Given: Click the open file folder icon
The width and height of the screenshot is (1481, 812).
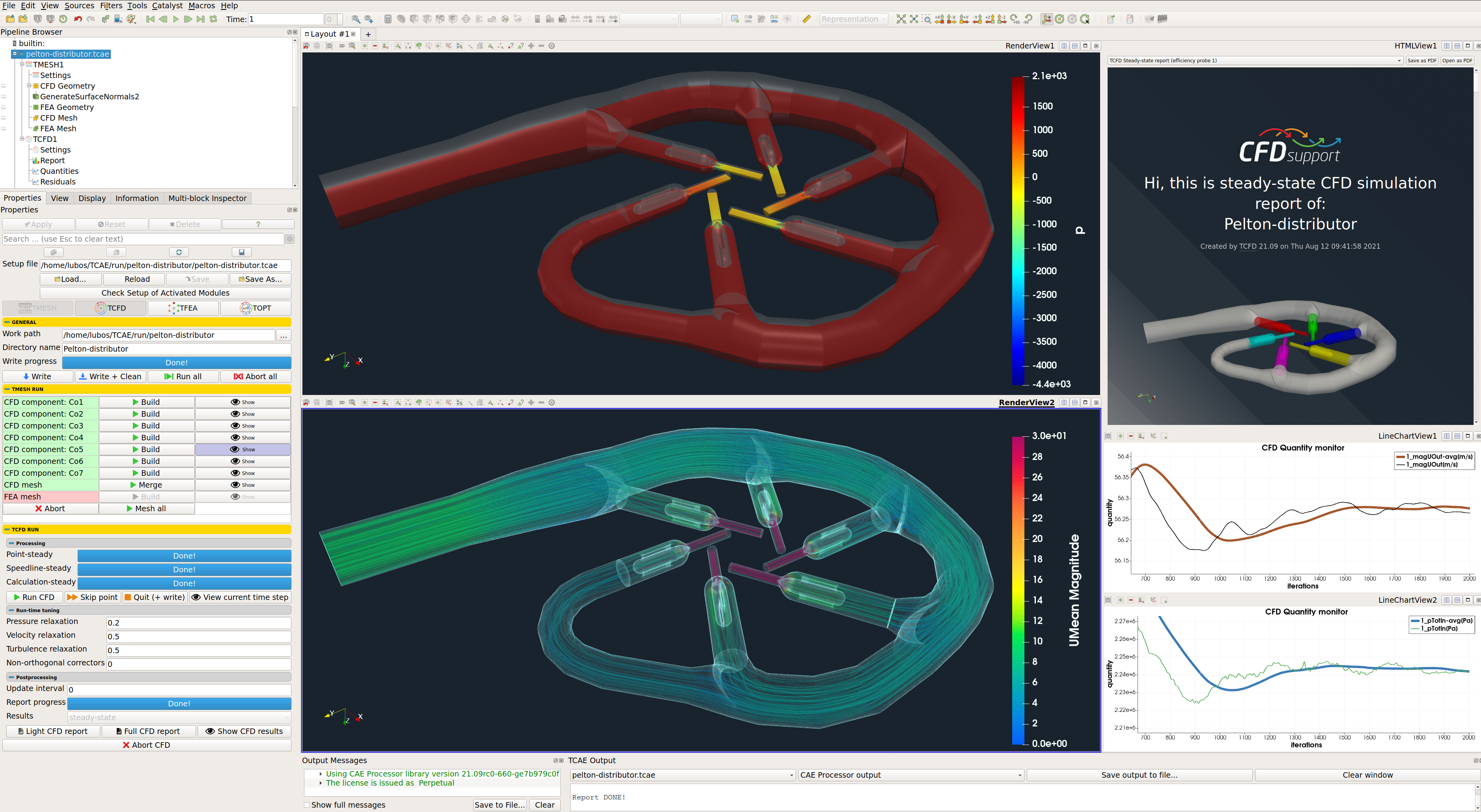Looking at the screenshot, I should pos(10,19).
